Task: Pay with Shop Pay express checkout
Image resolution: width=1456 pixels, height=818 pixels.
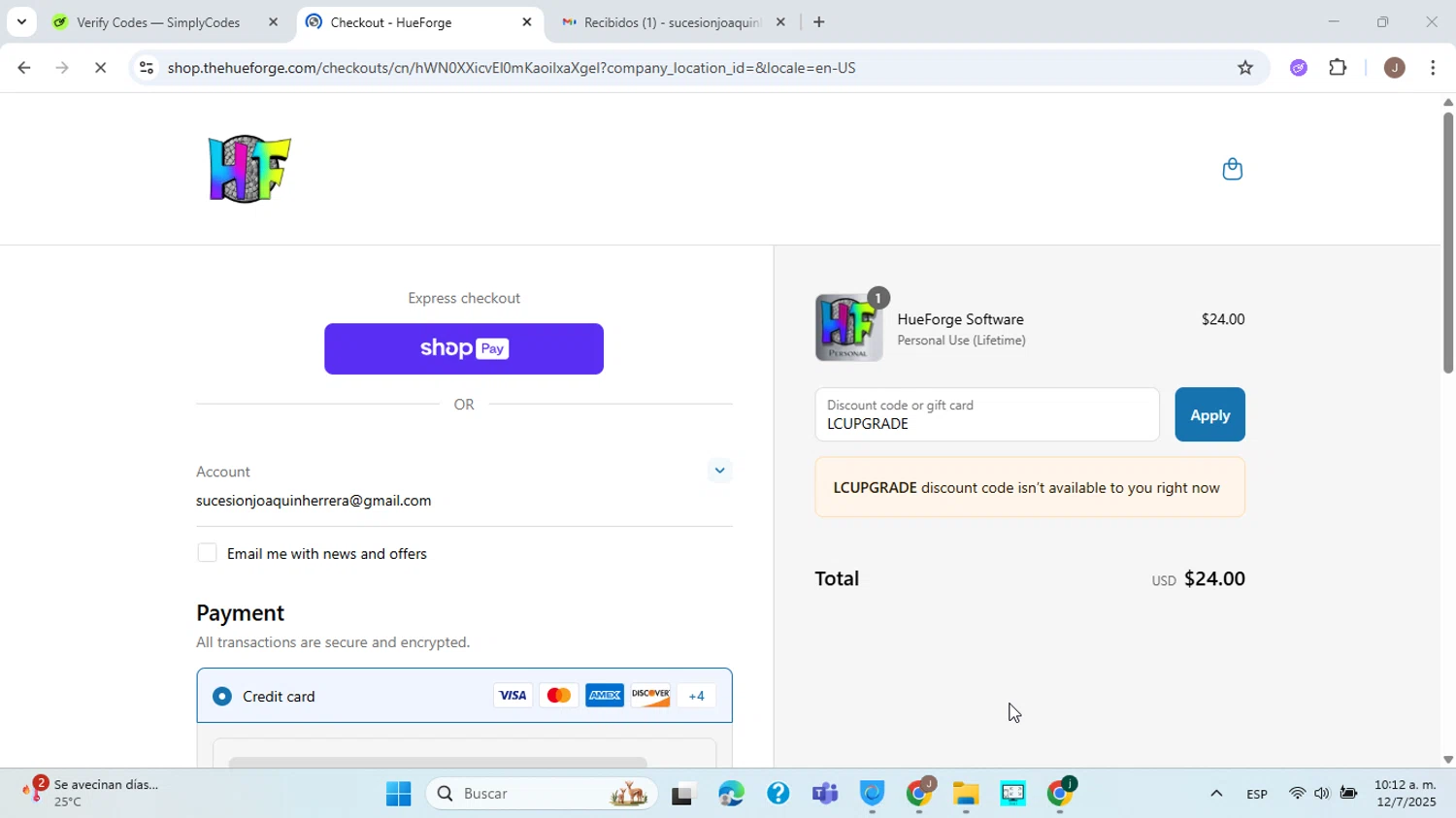Action: click(464, 348)
